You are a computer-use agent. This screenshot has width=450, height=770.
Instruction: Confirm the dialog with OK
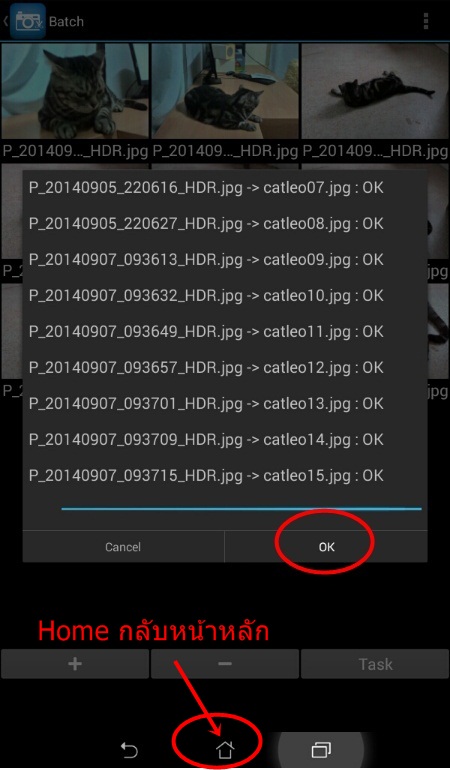click(x=326, y=547)
